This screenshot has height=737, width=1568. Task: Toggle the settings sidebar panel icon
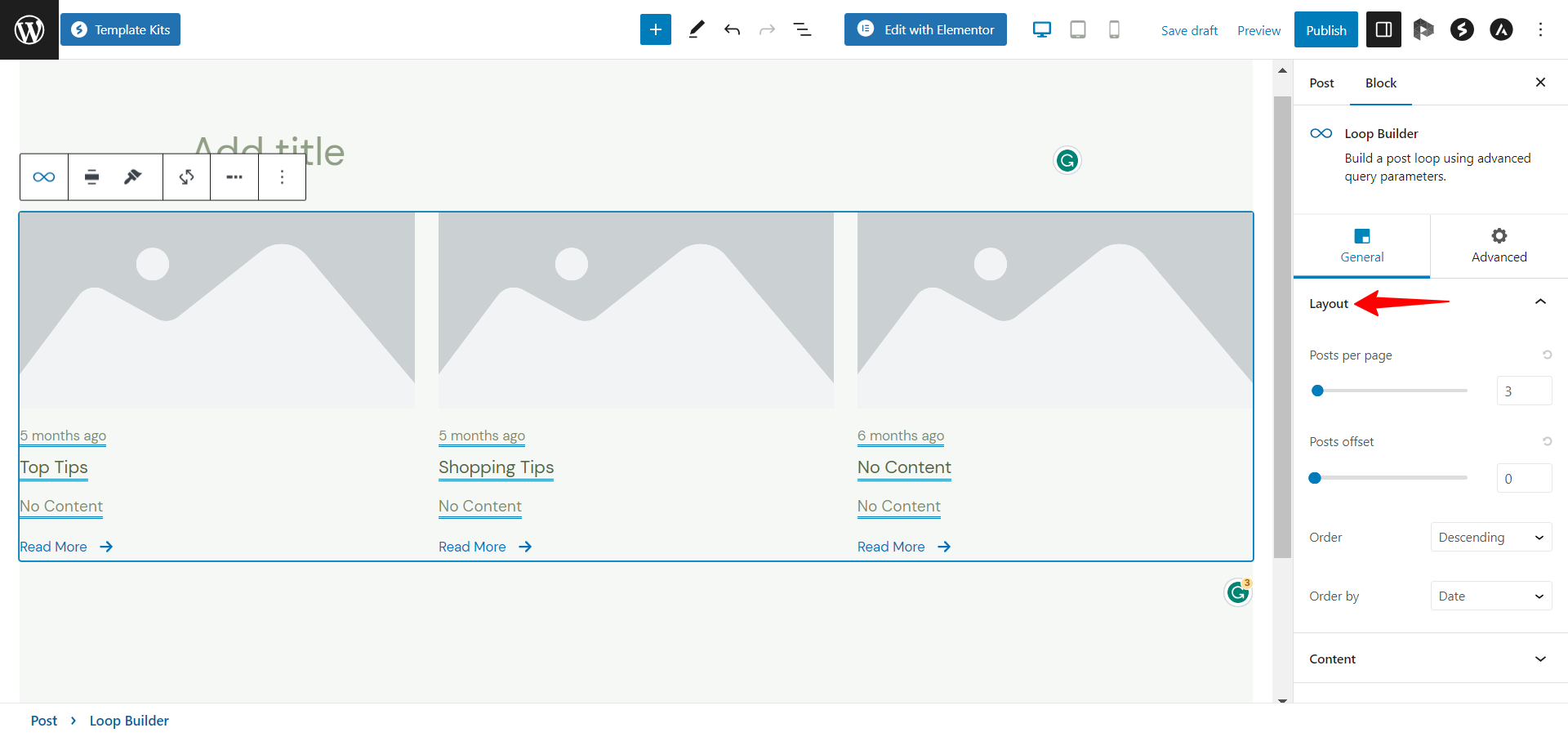coord(1383,29)
